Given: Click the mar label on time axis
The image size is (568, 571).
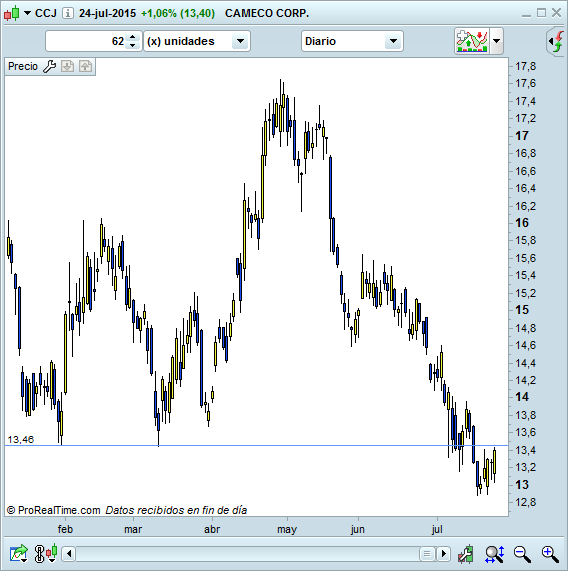Looking at the screenshot, I should pos(133,529).
